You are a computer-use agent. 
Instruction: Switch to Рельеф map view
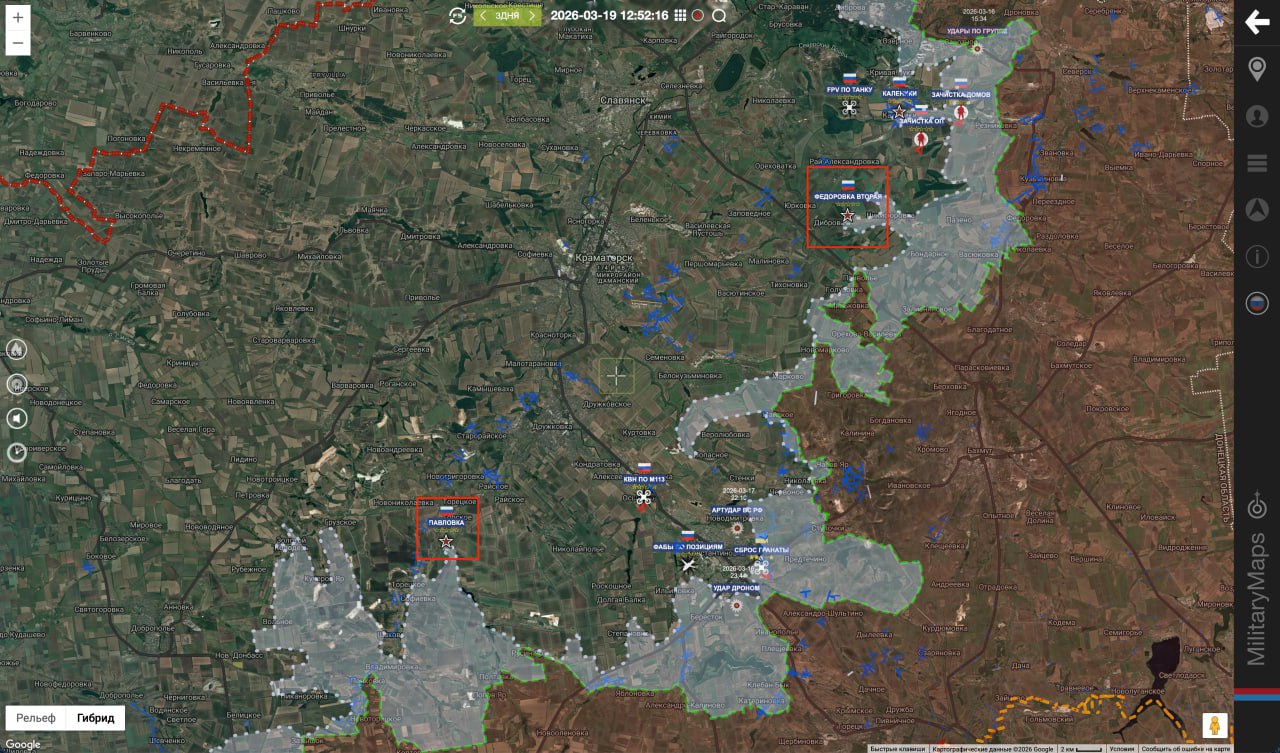36,718
